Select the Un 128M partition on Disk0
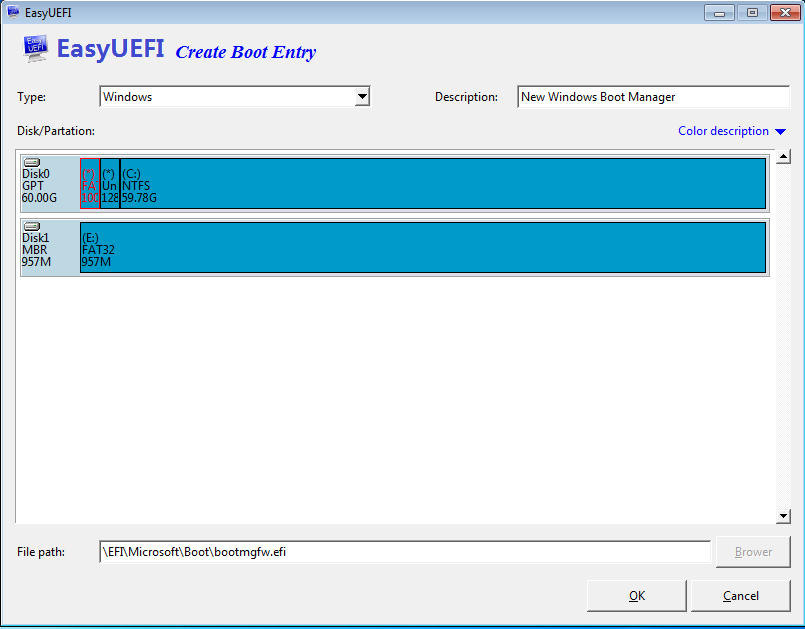Viewport: 805px width, 629px height. click(x=110, y=183)
